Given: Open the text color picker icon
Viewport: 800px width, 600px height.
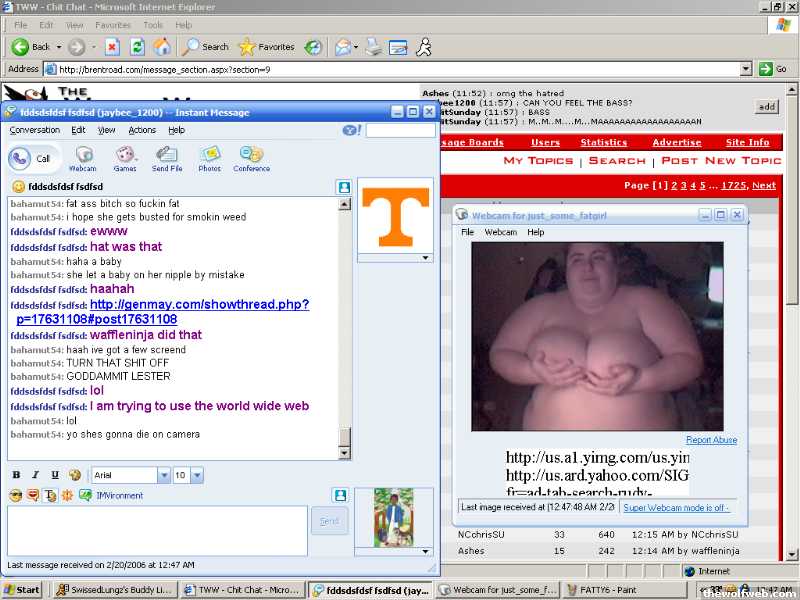Looking at the screenshot, I should tap(74, 475).
